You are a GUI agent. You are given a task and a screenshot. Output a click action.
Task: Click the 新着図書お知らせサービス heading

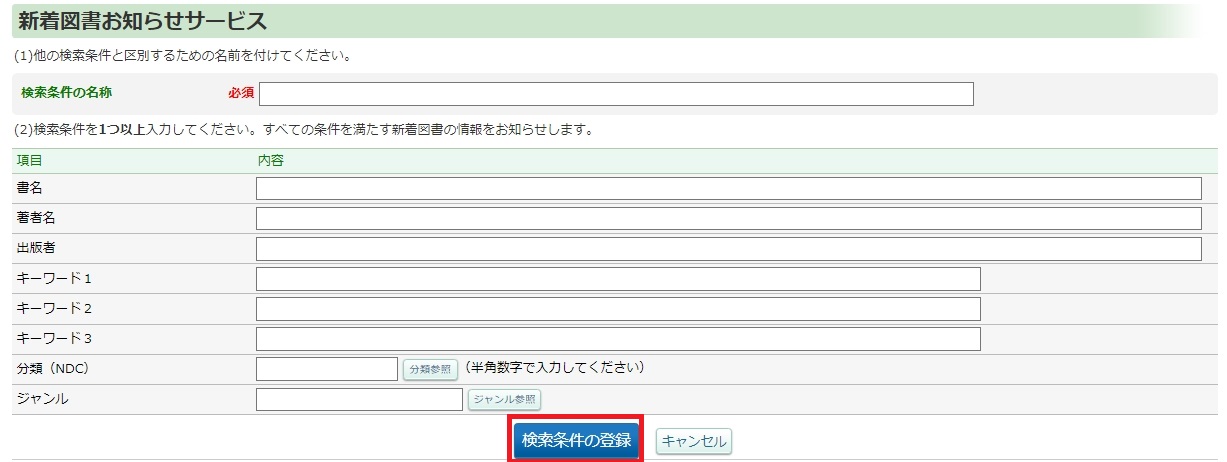pyautogui.click(x=142, y=20)
